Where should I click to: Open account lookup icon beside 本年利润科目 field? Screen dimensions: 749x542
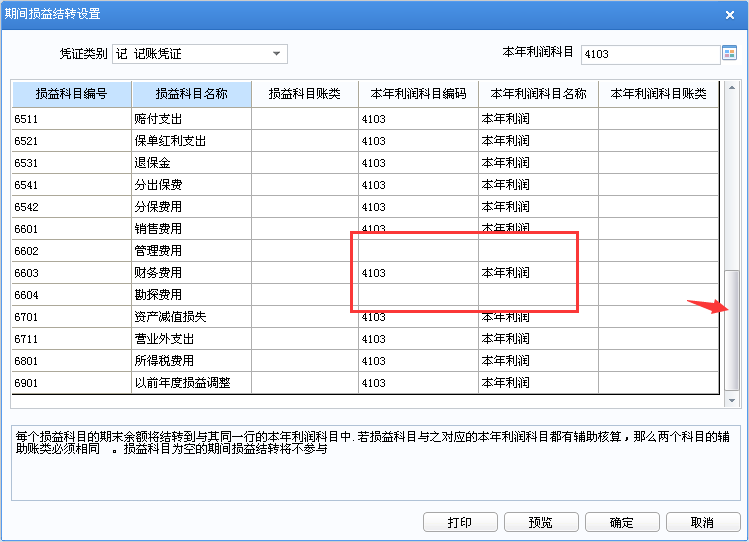pyautogui.click(x=729, y=54)
